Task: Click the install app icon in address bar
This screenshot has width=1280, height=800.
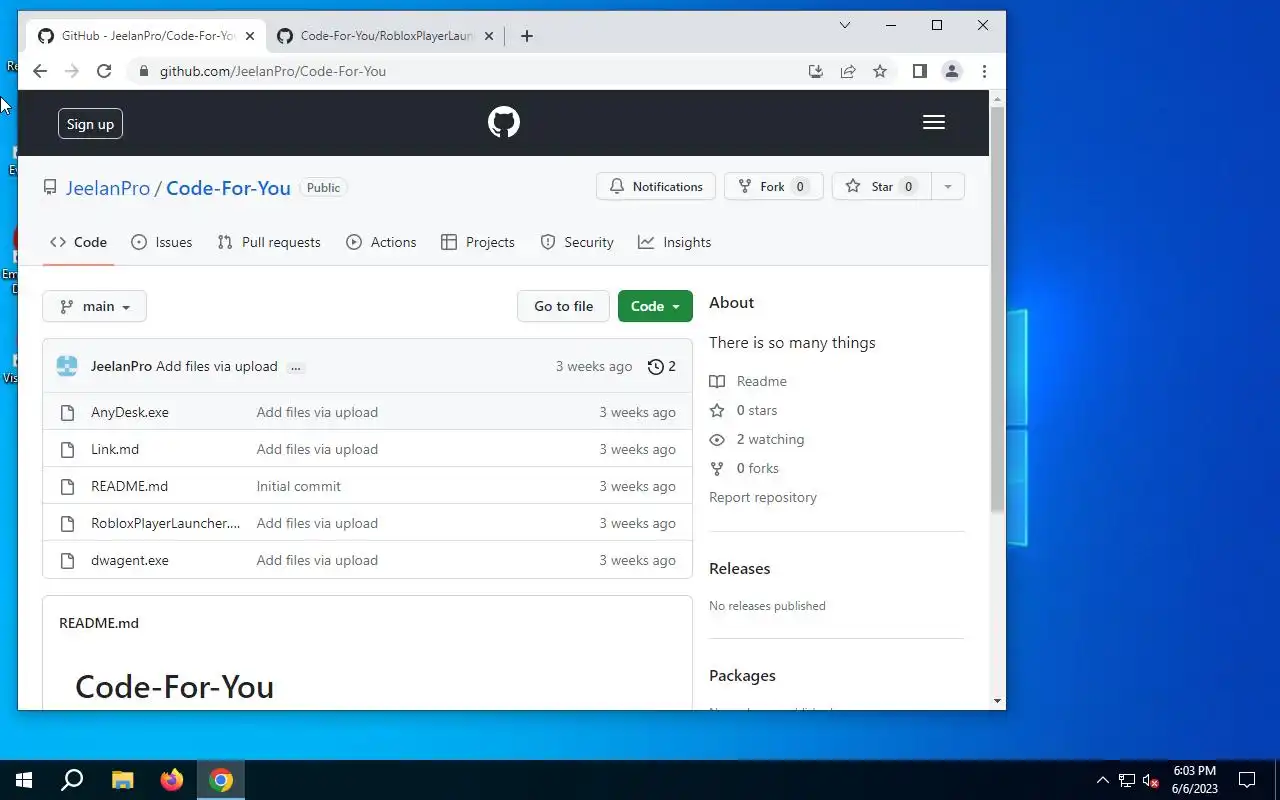Action: 816,71
